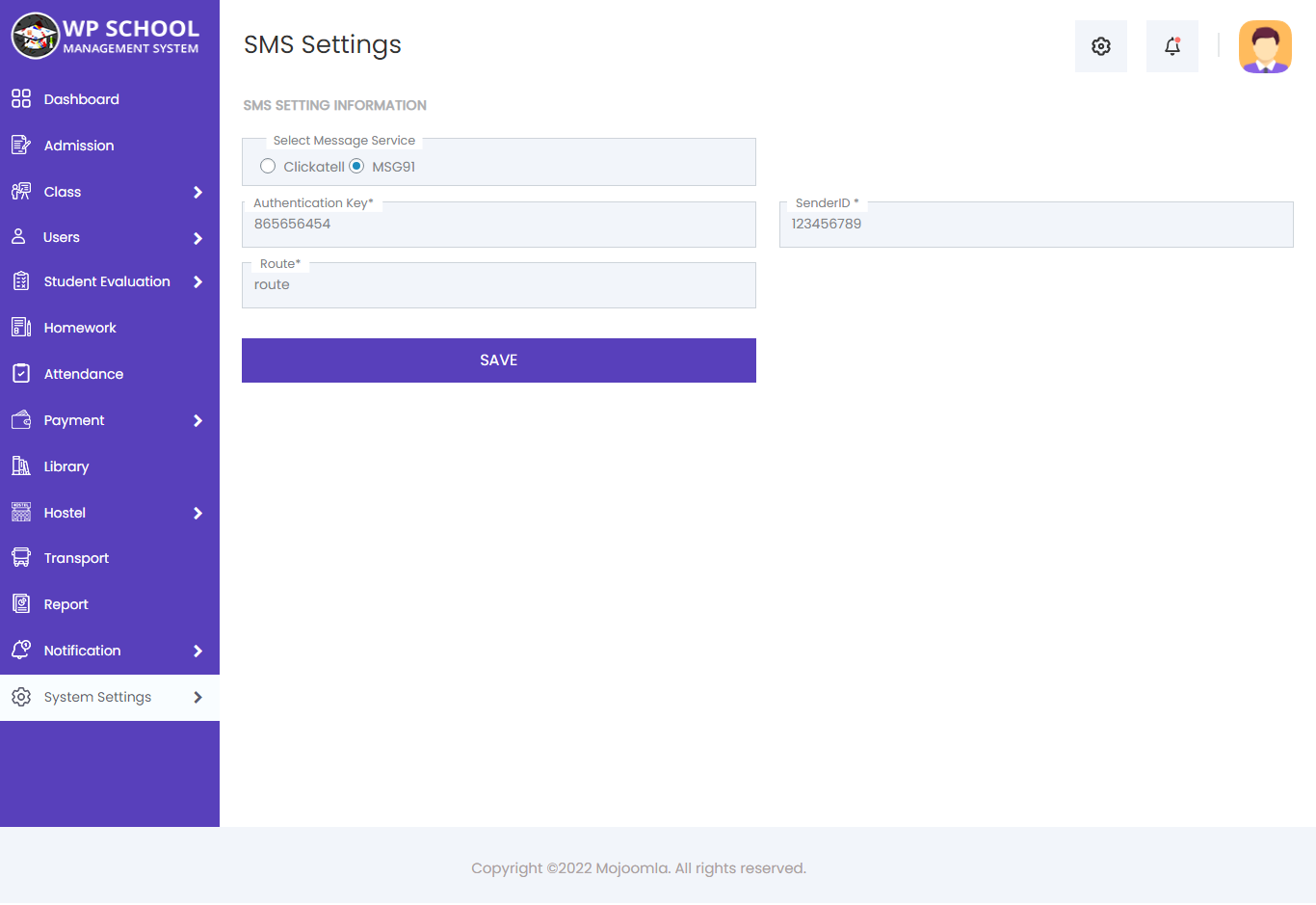Expand the Class submenu chevron
Screen dimensions: 1316x905
pos(197,192)
